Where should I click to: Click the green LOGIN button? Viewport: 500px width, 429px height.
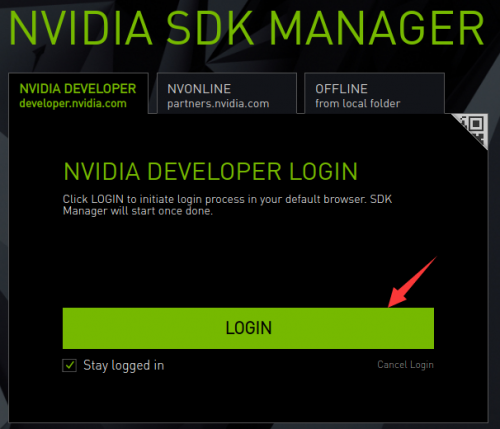[x=248, y=328]
